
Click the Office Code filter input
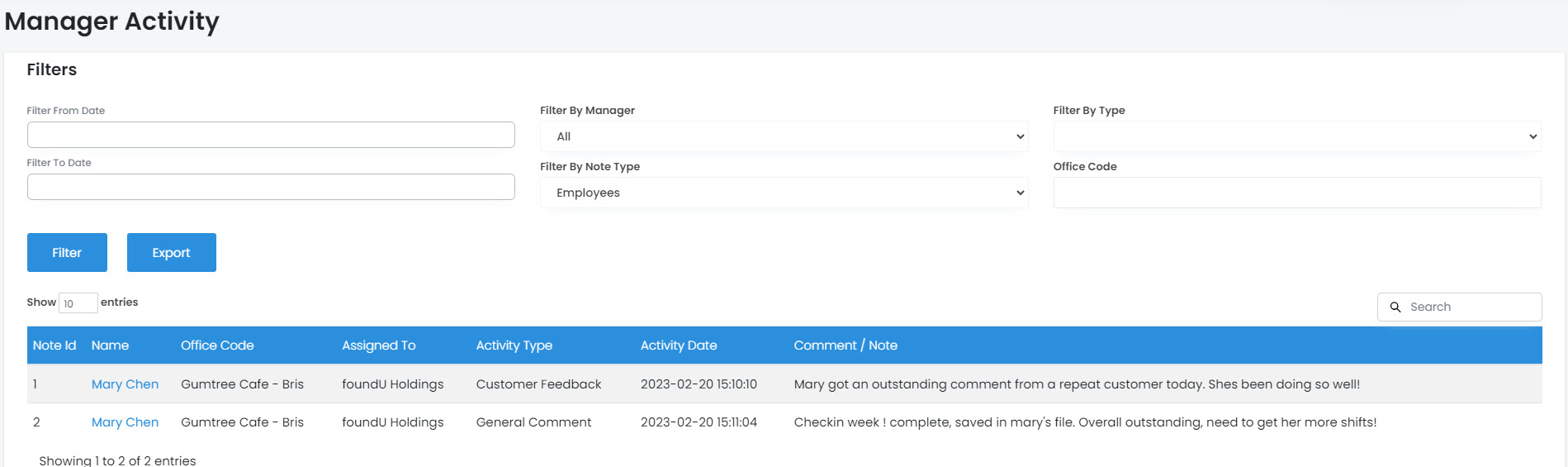tap(1296, 193)
